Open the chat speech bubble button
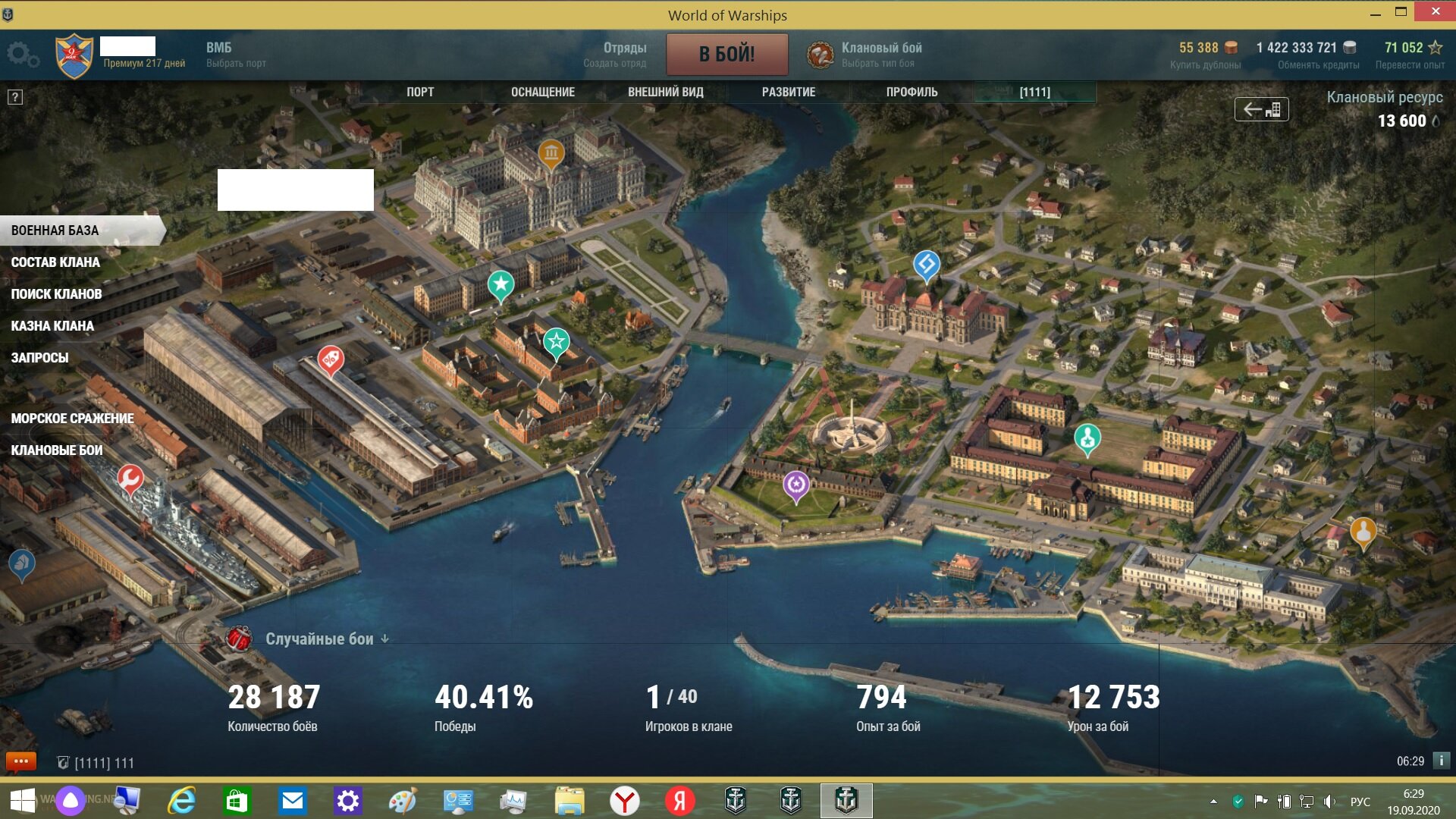 coord(20,761)
